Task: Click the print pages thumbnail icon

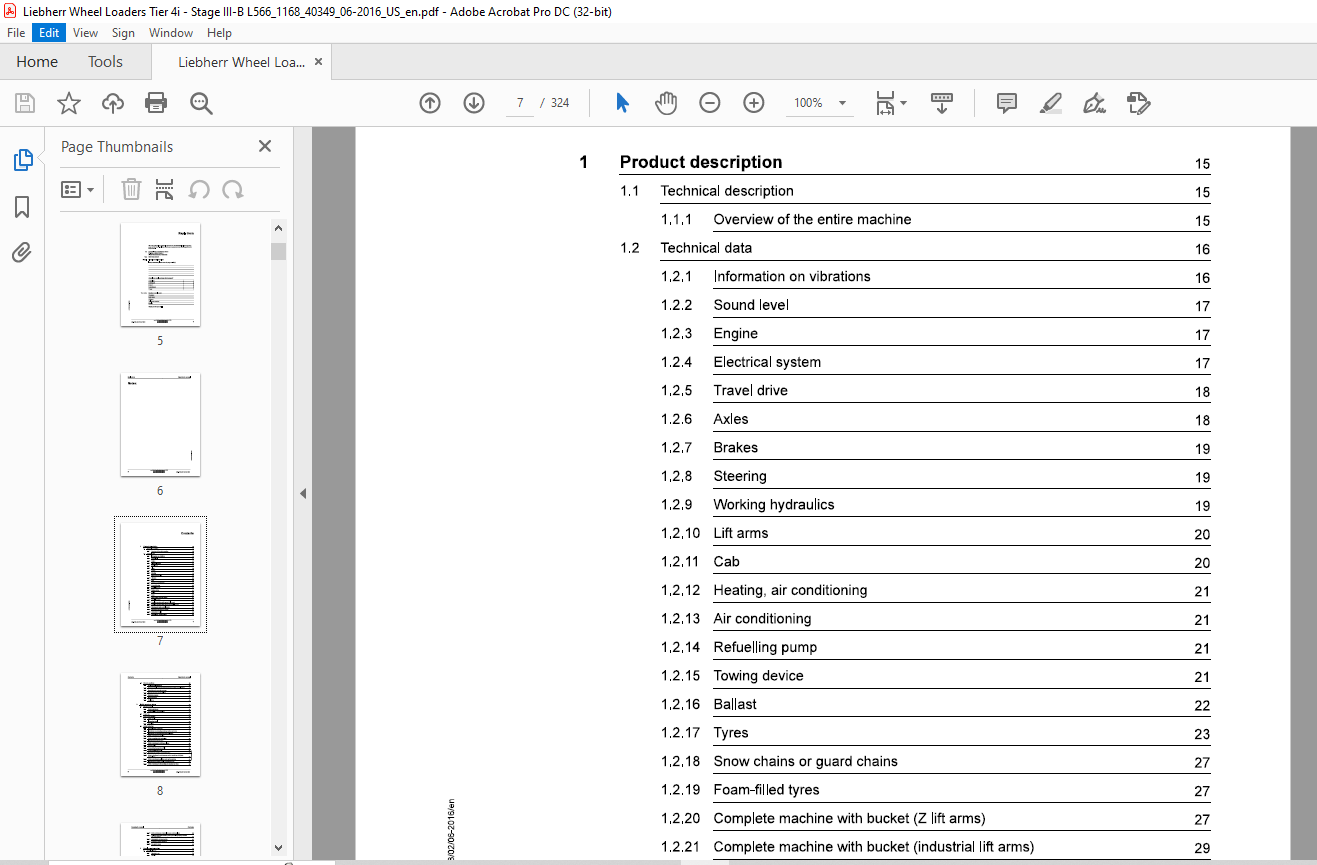Action: 165,189
